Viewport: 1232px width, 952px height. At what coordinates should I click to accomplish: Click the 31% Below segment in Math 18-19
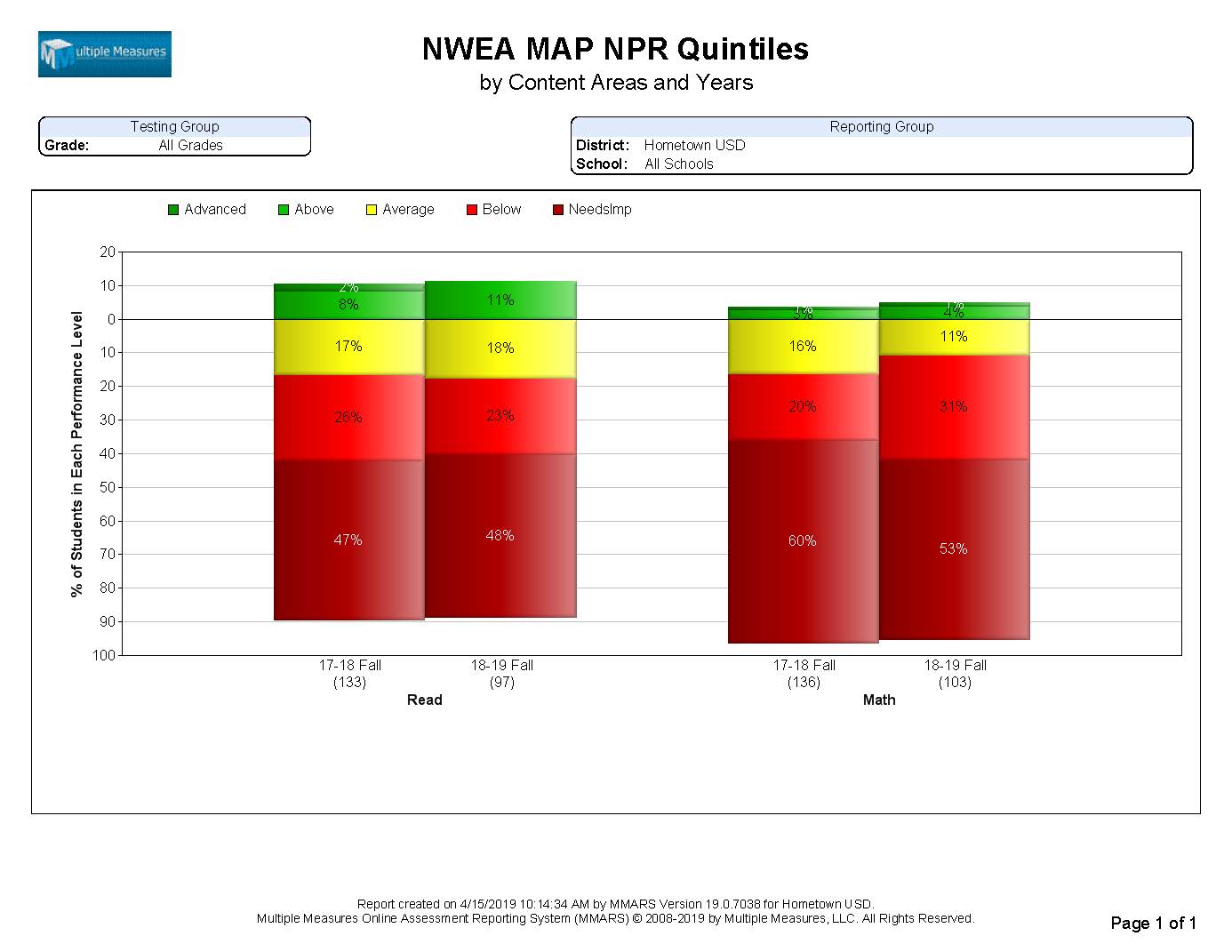(954, 406)
